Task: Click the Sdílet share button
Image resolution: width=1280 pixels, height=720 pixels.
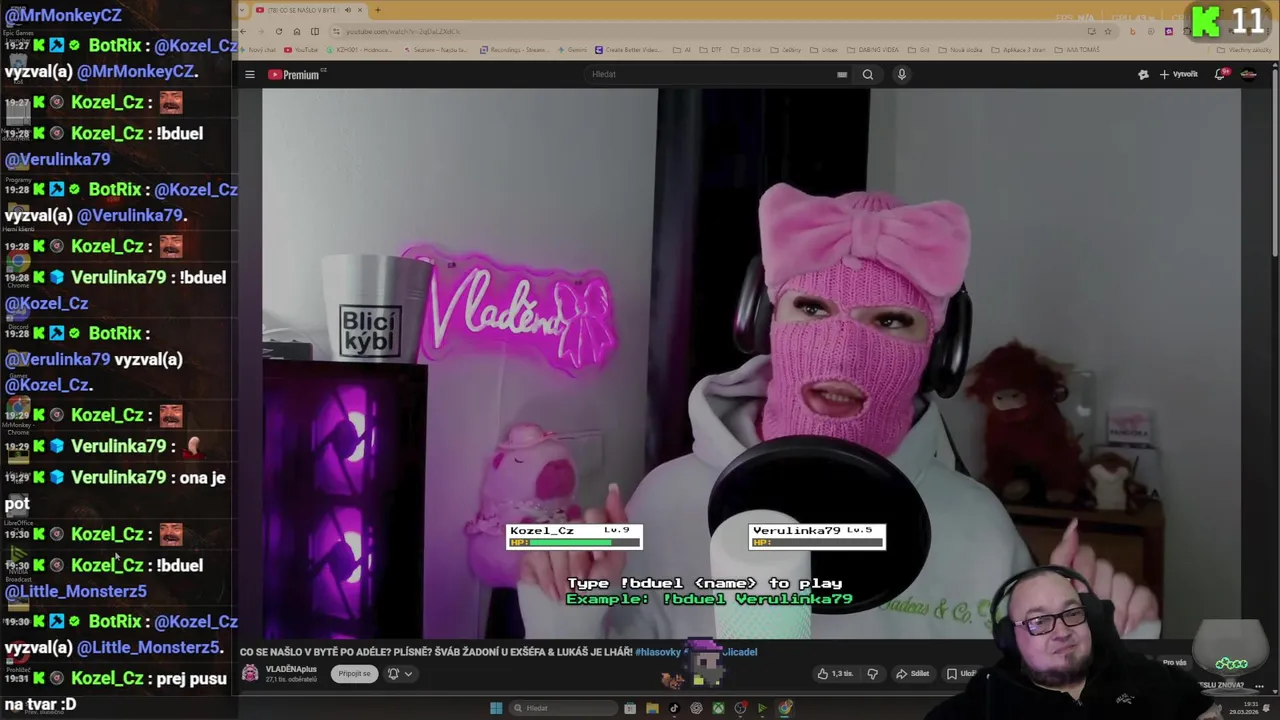Action: (912, 674)
